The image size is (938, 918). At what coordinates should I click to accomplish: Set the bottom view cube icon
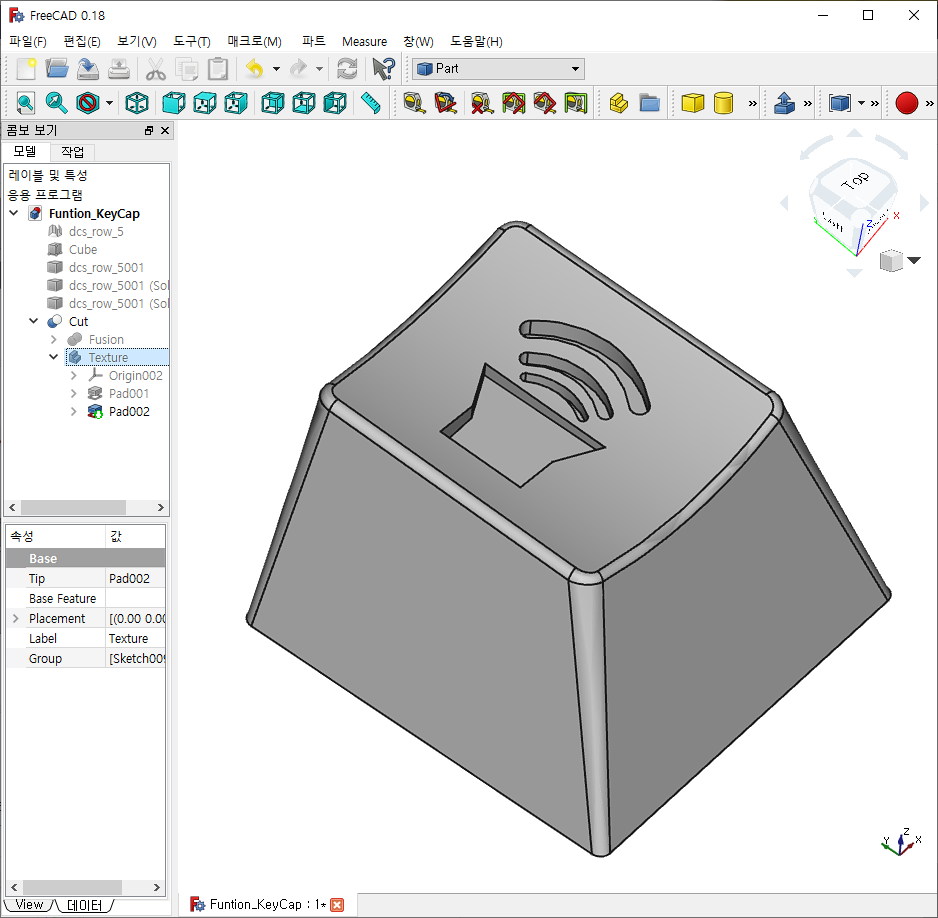pyautogui.click(x=304, y=103)
